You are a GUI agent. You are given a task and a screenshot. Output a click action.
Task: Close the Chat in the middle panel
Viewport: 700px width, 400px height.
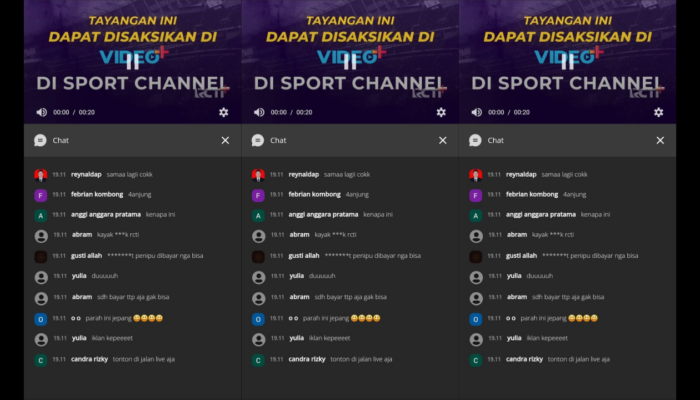442,140
